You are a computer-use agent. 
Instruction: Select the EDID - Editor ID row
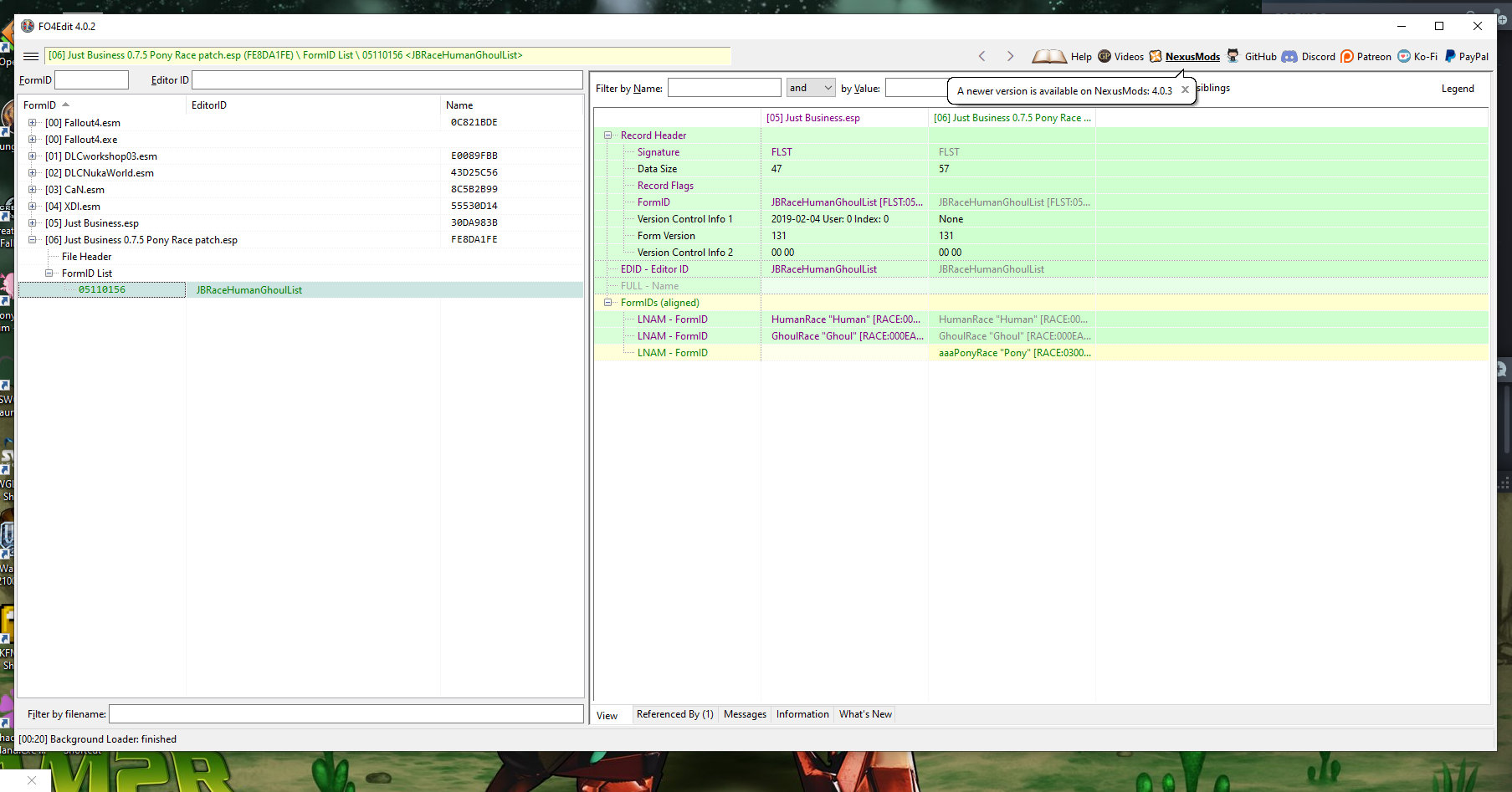[1041, 268]
